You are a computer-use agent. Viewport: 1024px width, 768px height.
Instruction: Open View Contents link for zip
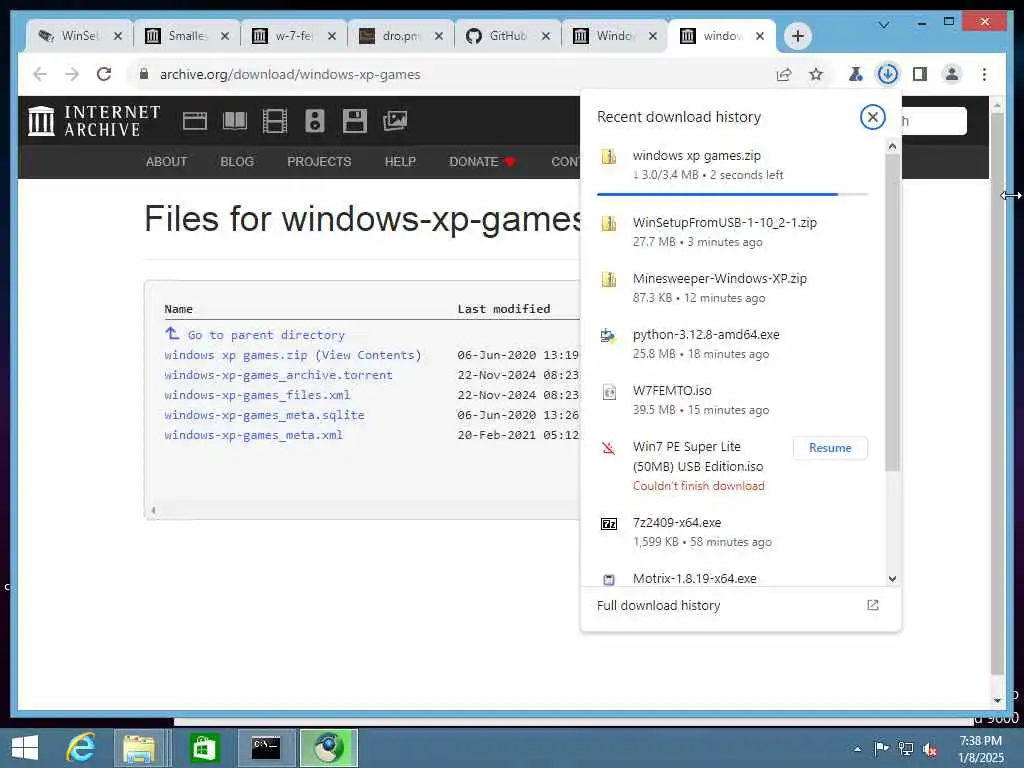pos(368,355)
